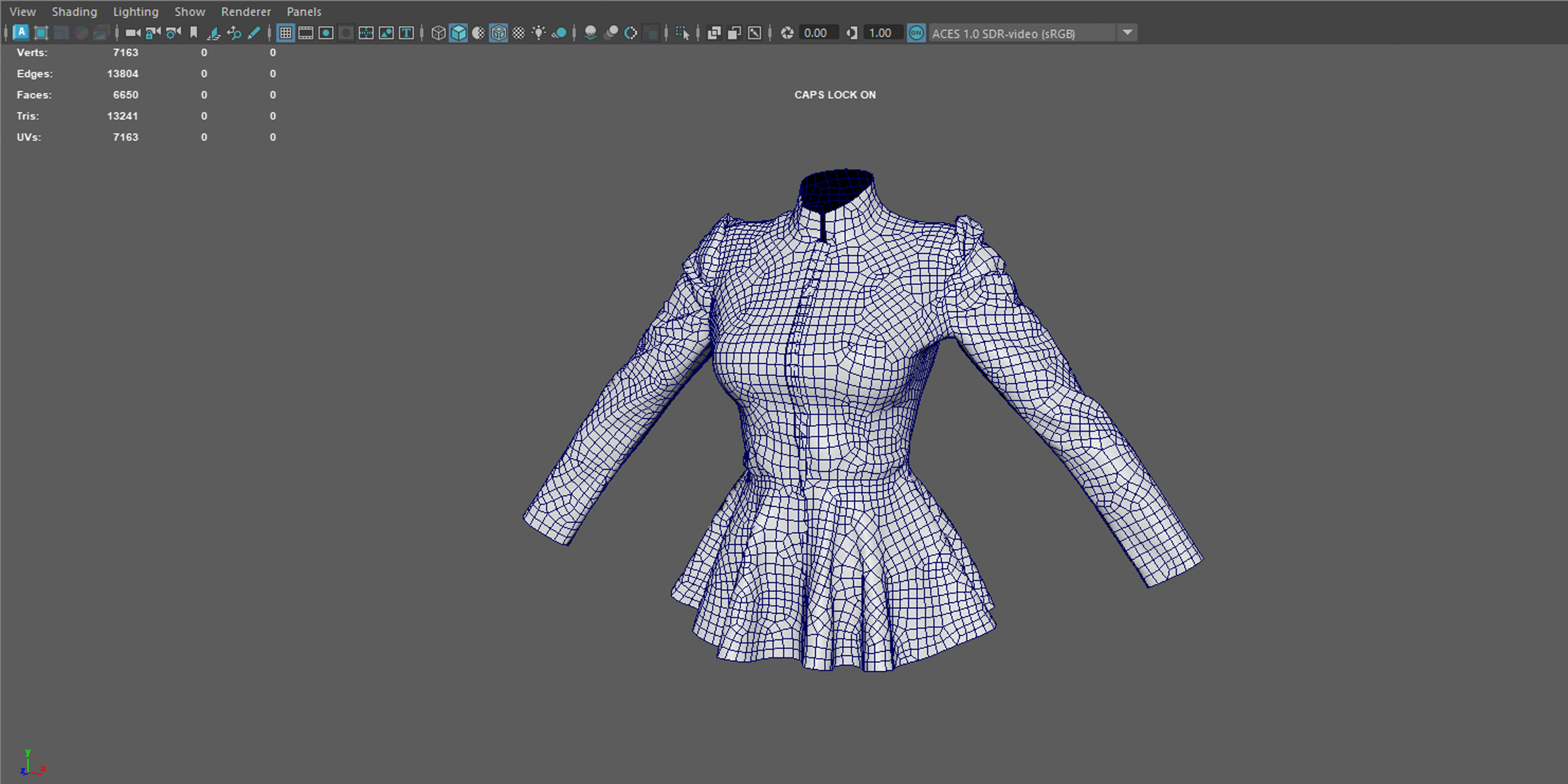Screen dimensions: 1568x784
Task: Click the Use Default Material icon
Action: tap(479, 33)
